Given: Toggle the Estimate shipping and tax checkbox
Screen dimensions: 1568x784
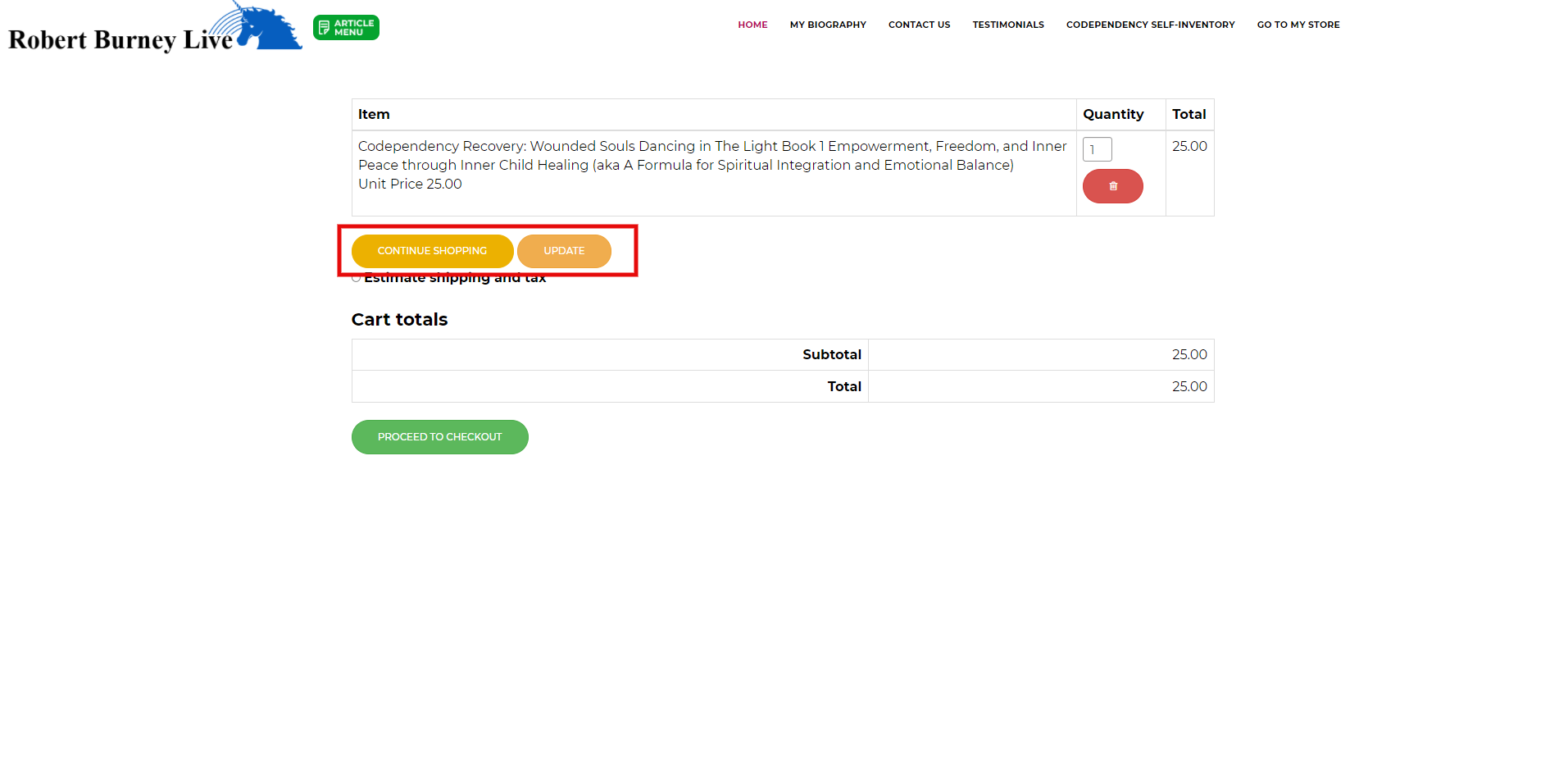Looking at the screenshot, I should tap(356, 278).
